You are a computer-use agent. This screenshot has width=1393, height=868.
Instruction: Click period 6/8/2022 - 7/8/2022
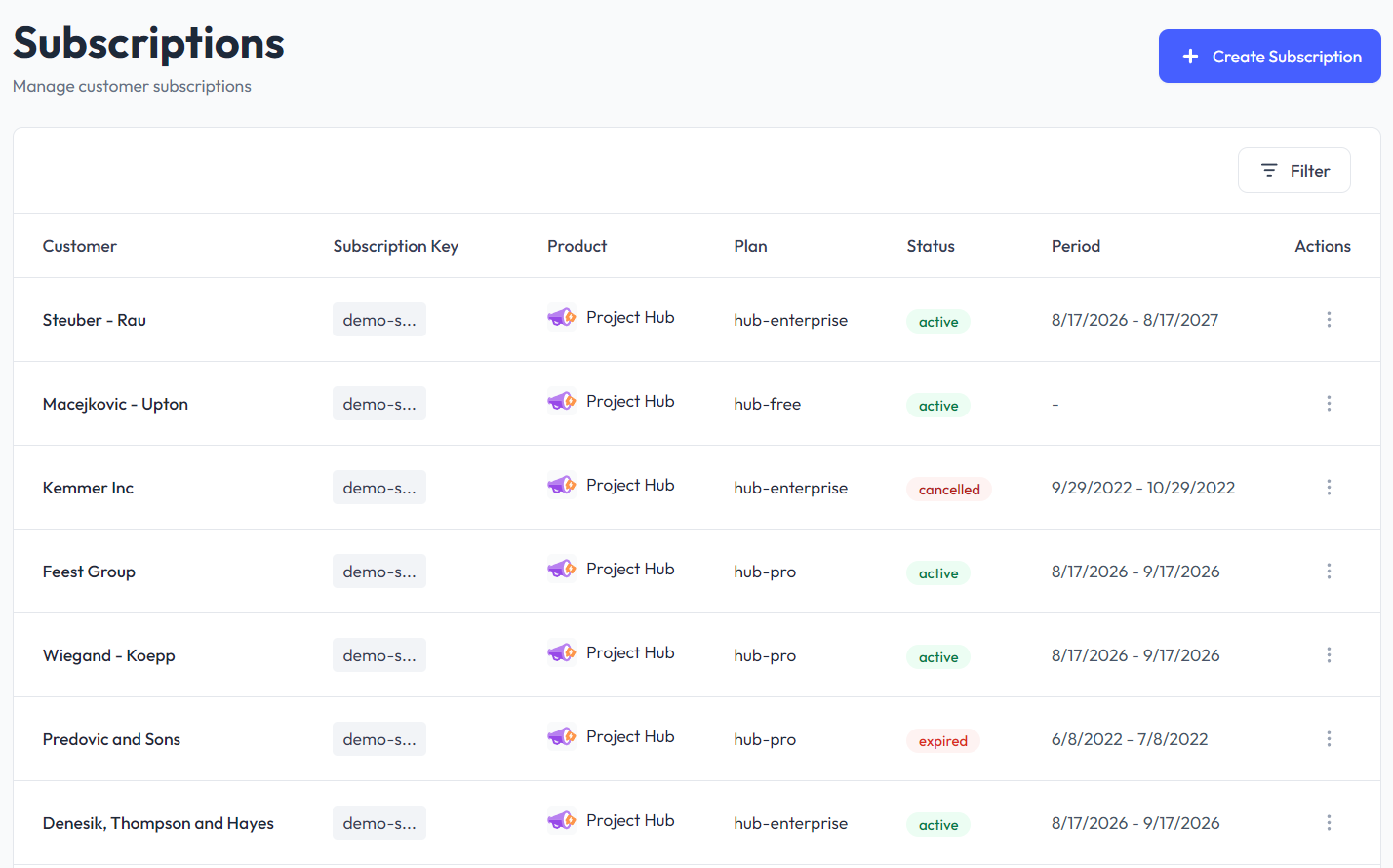click(x=1130, y=739)
